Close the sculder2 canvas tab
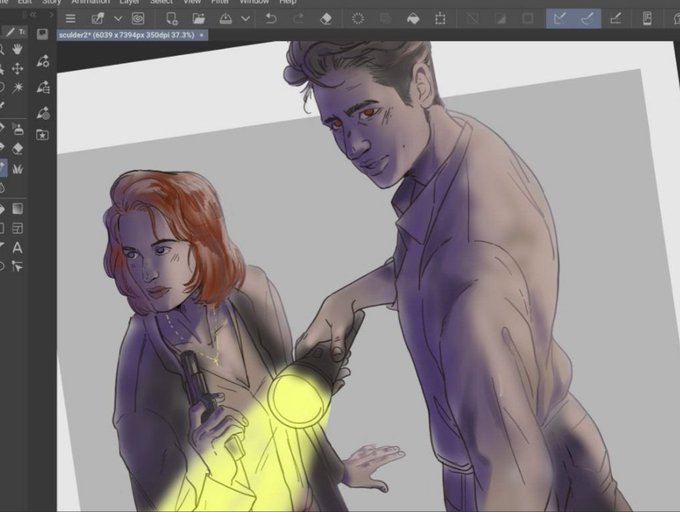The height and width of the screenshot is (512, 680). tap(202, 35)
